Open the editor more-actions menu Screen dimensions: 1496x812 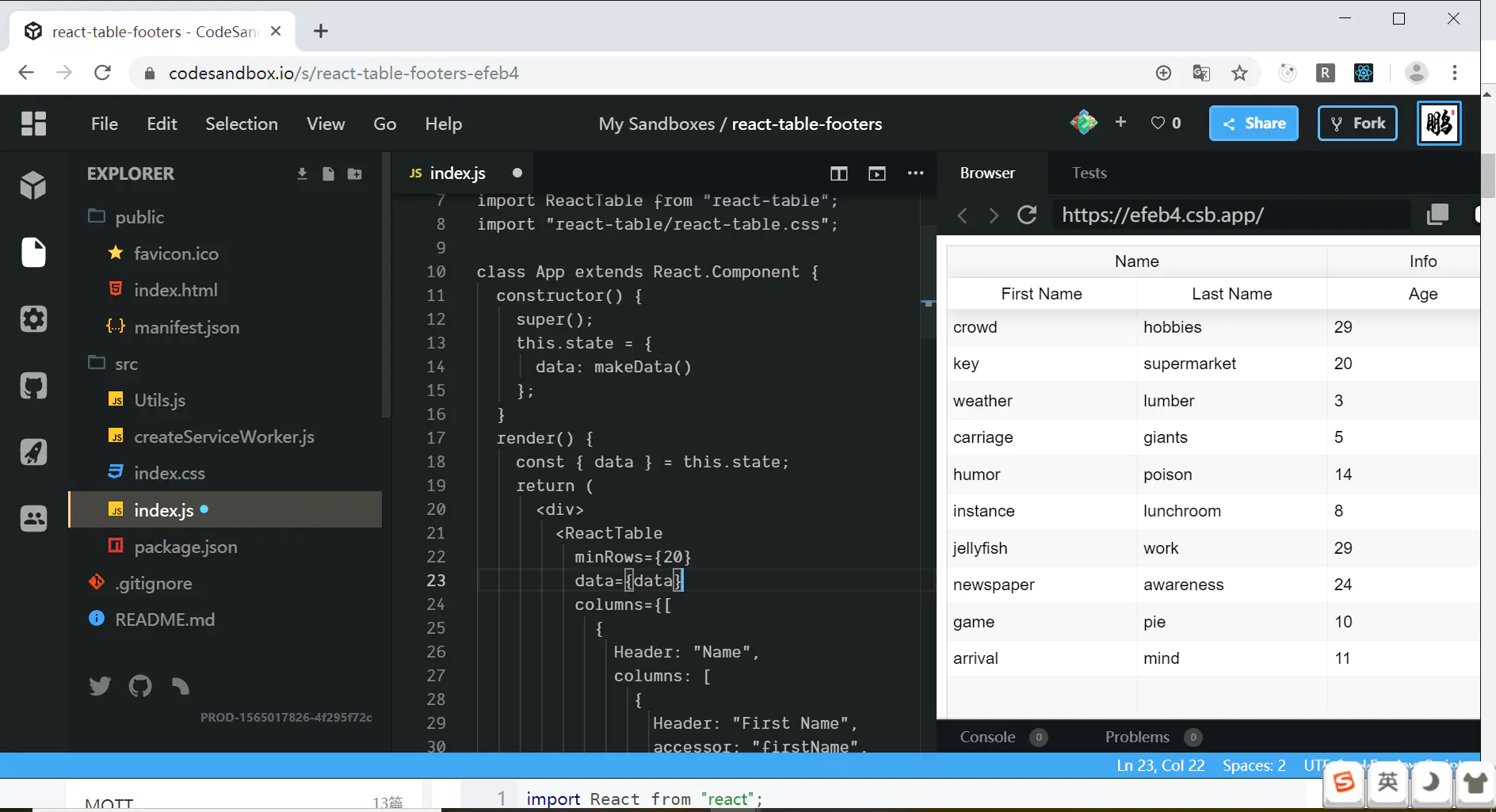click(916, 173)
